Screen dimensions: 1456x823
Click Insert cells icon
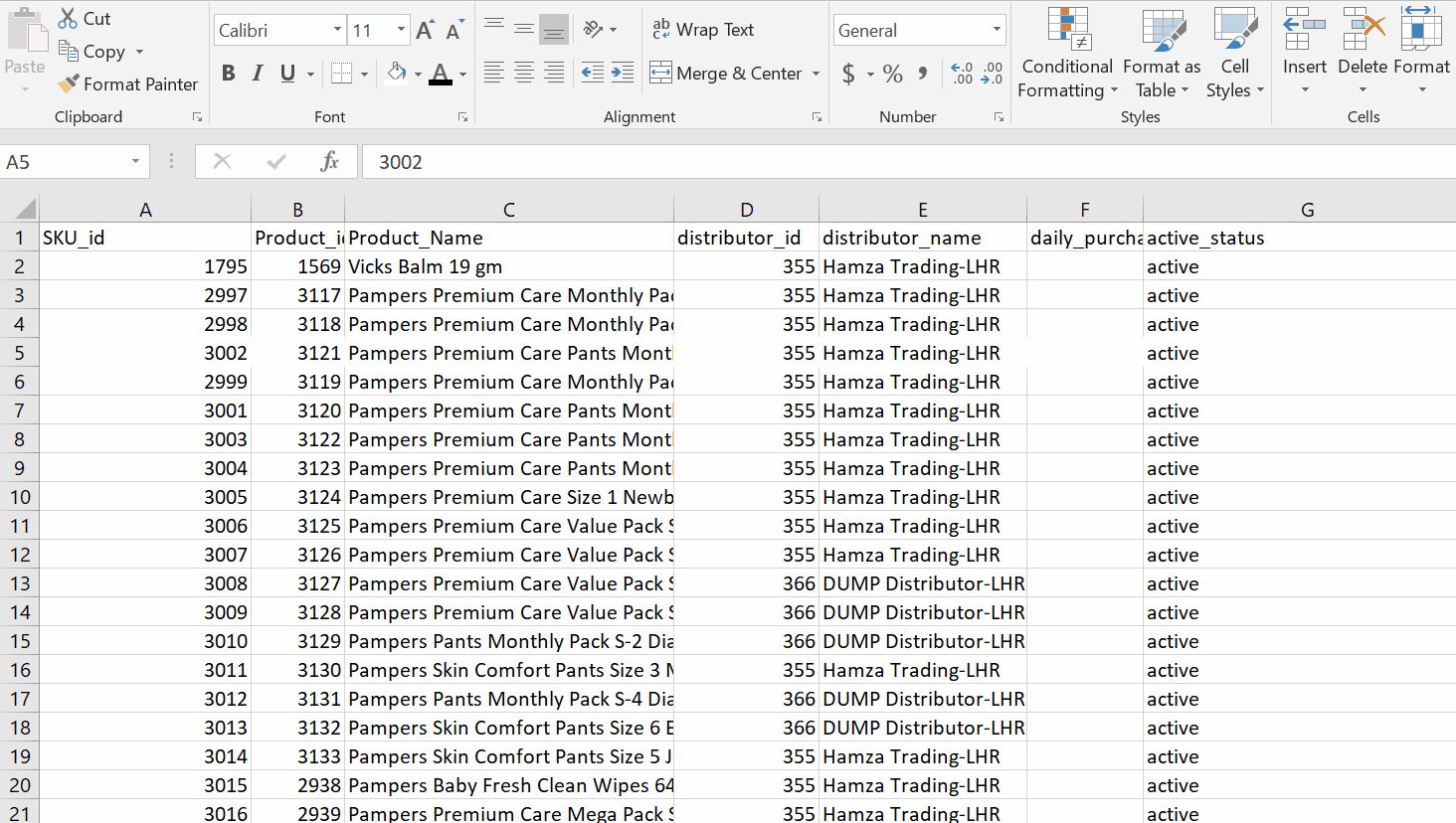tap(1304, 28)
